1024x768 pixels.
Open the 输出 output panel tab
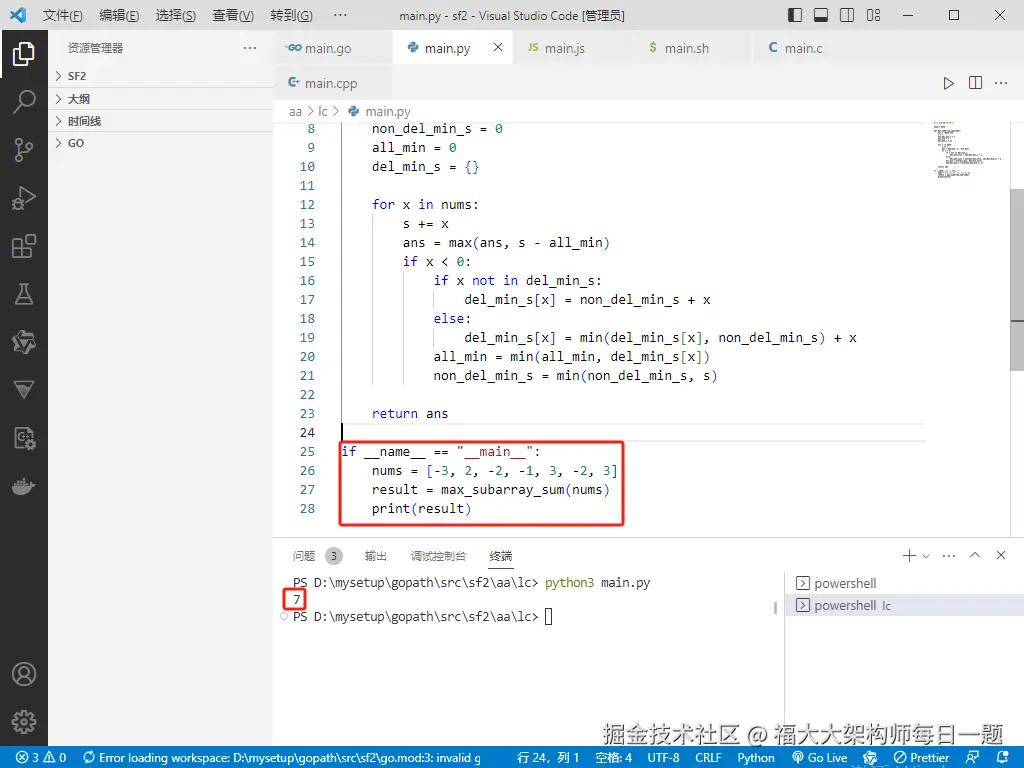tap(376, 556)
